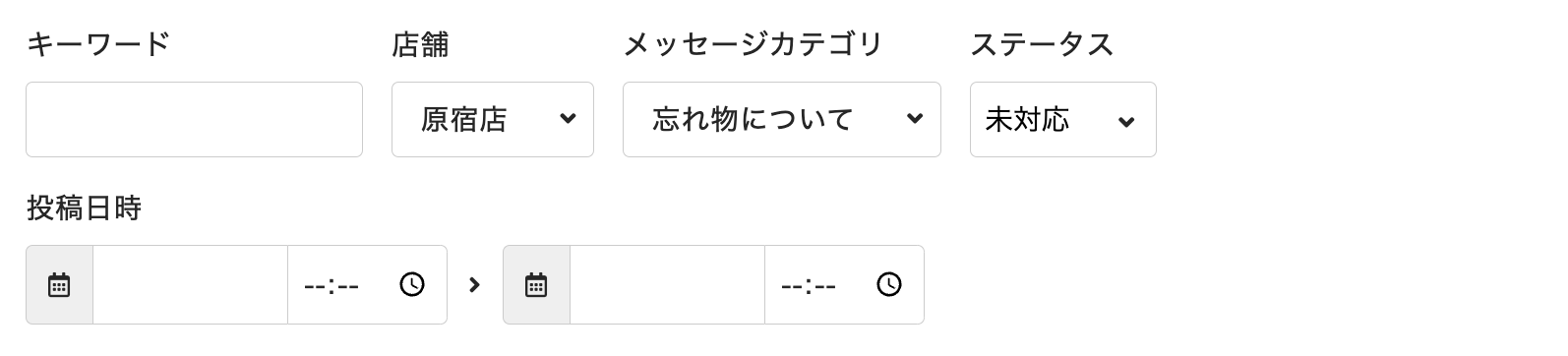The image size is (1568, 356).
Task: Click the 投稿日時 label
Action: pyautogui.click(x=84, y=208)
